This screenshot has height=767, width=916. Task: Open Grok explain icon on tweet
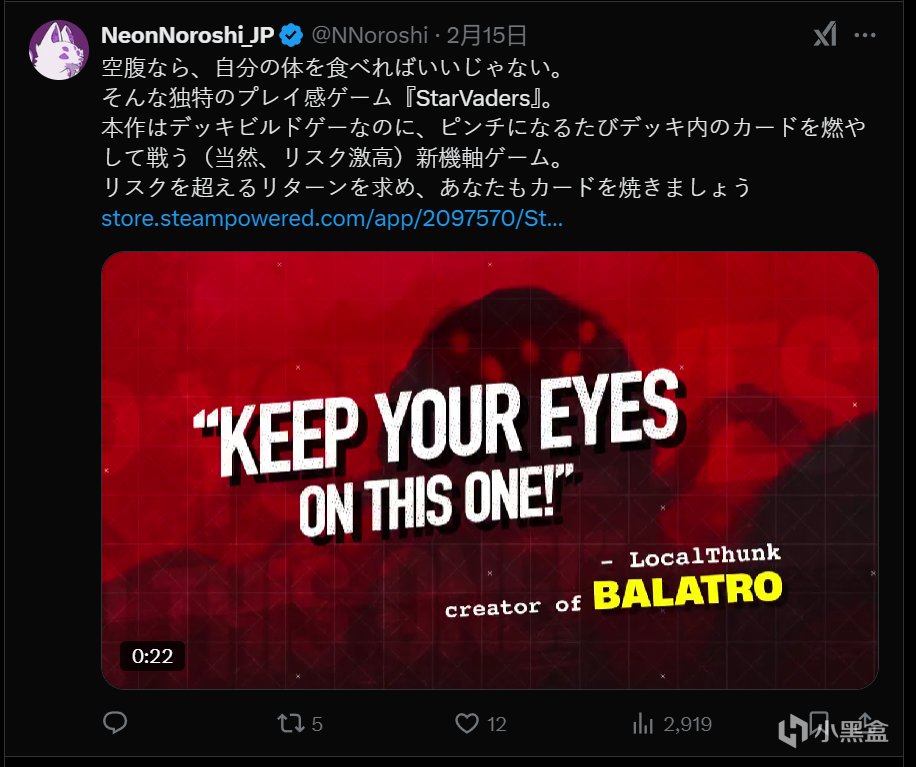tap(825, 35)
